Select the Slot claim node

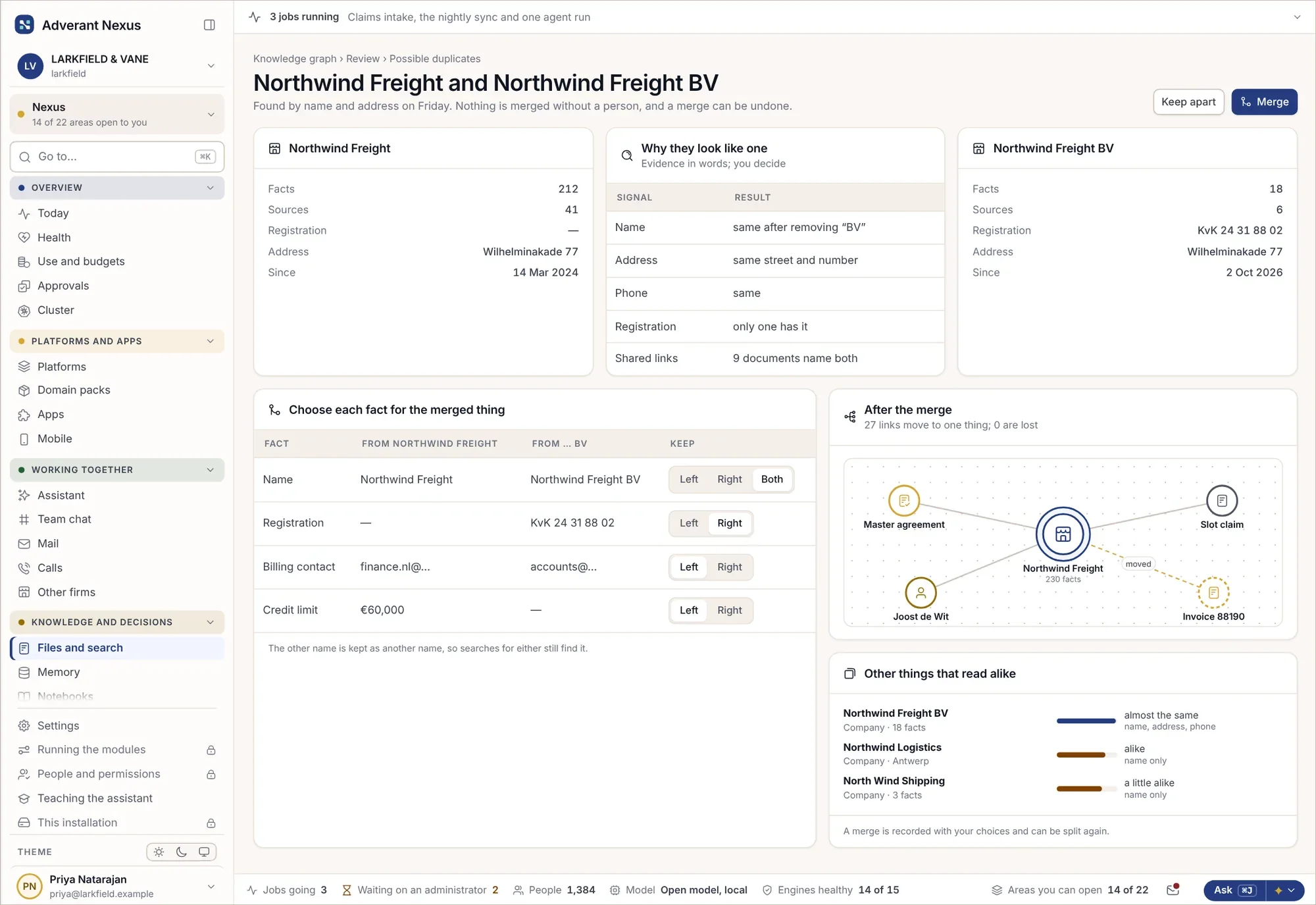point(1222,501)
